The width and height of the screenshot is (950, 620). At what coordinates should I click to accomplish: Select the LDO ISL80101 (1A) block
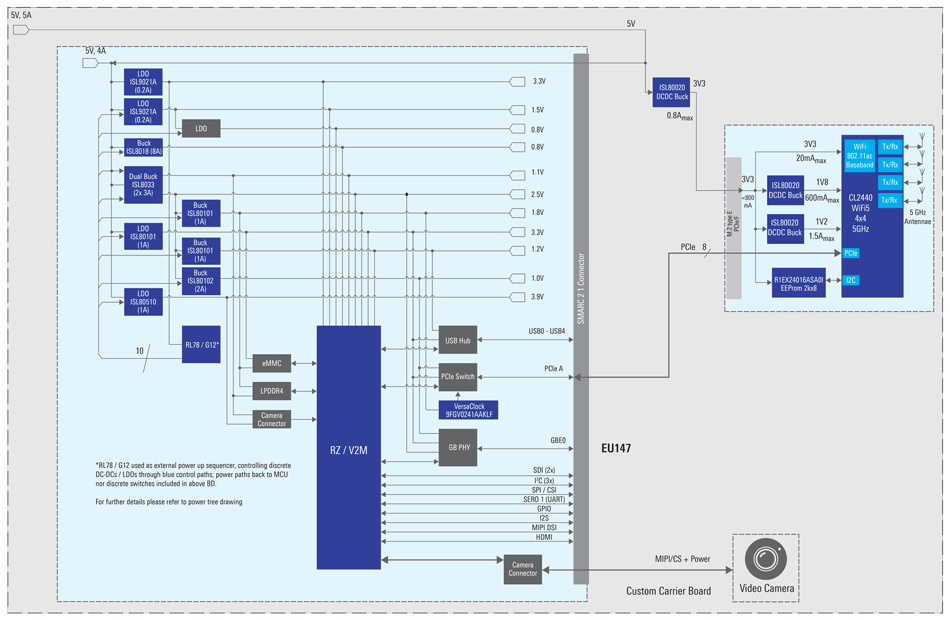(x=144, y=236)
